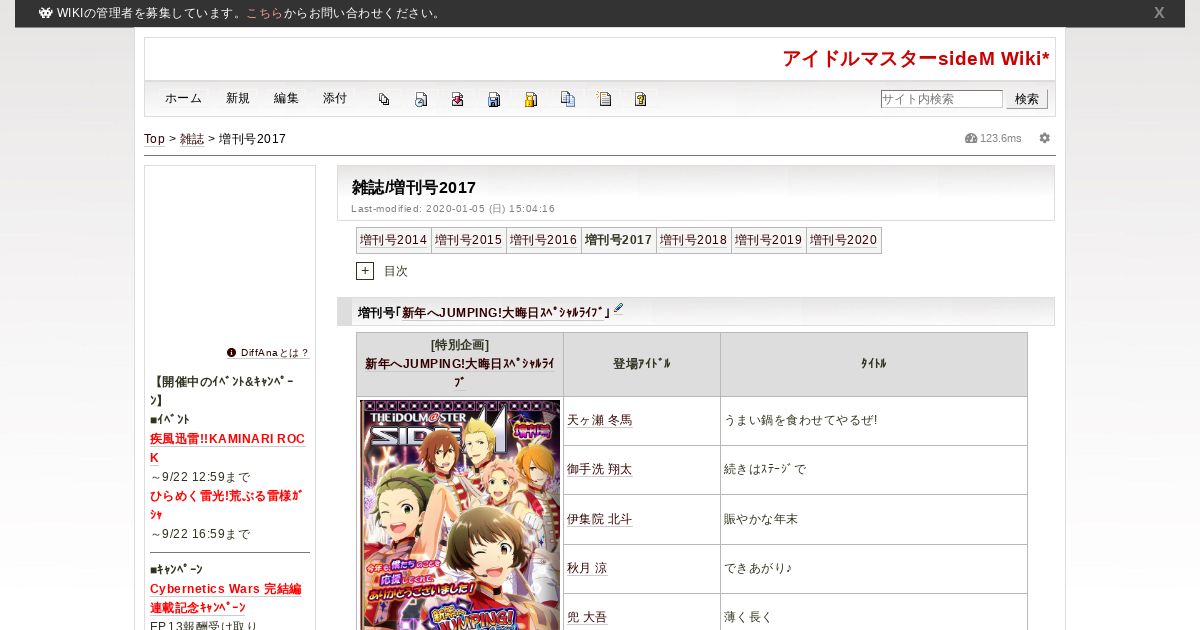1200x630 pixels.
Task: Click the red arrow upload icon
Action: point(457,99)
